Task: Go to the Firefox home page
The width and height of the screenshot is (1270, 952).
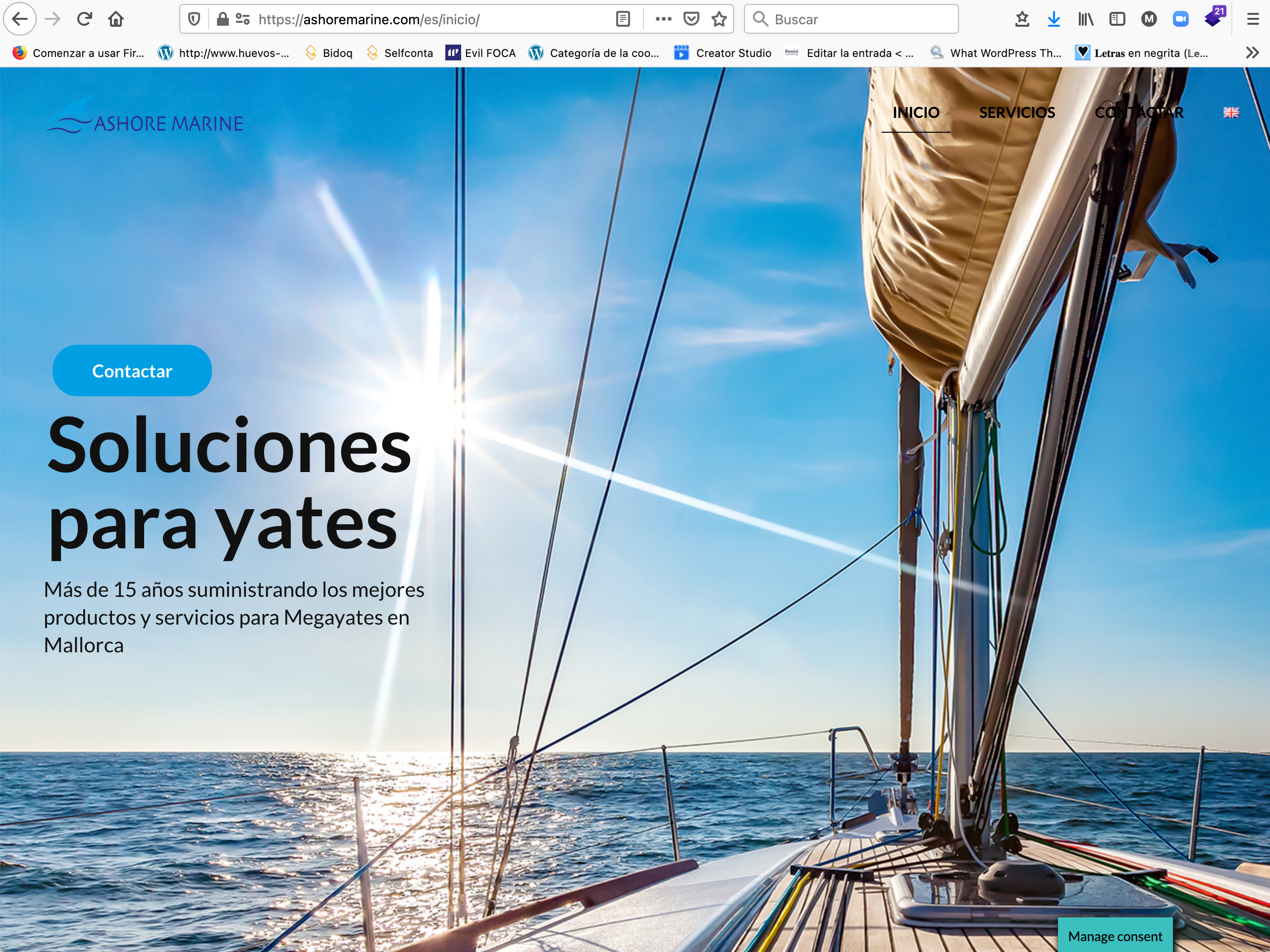Action: click(116, 19)
